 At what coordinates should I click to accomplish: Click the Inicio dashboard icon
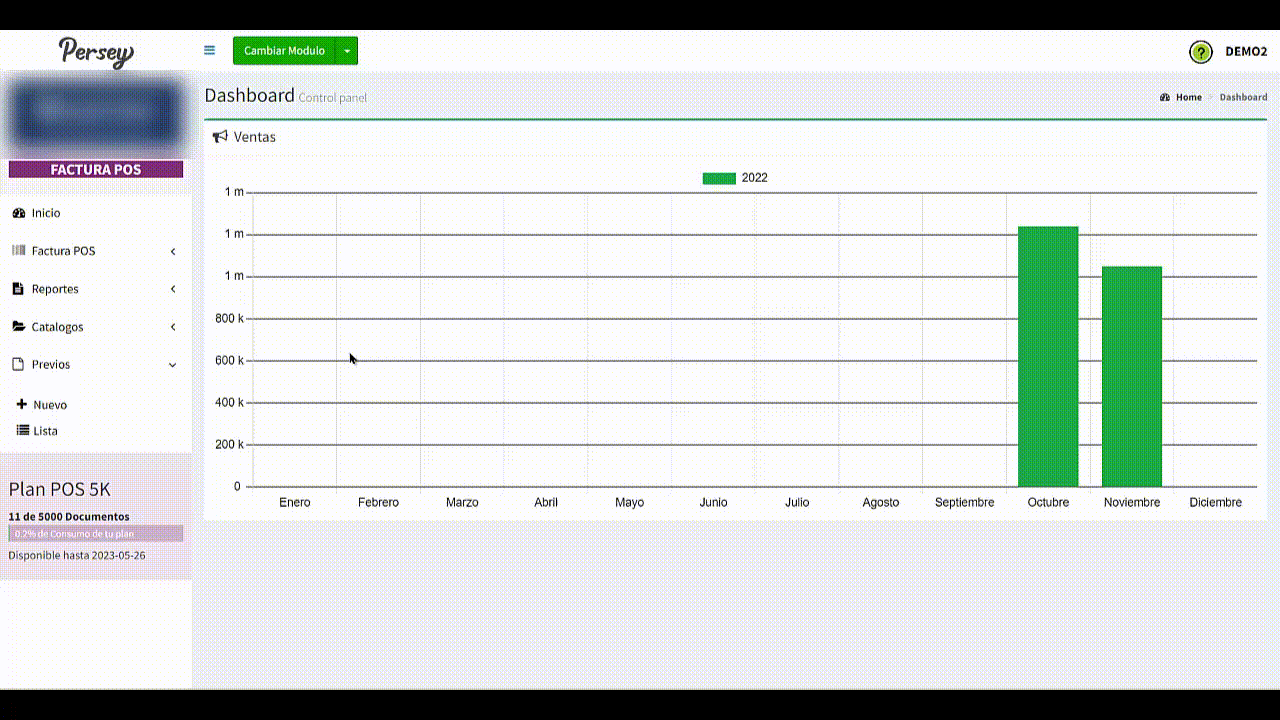click(18, 213)
